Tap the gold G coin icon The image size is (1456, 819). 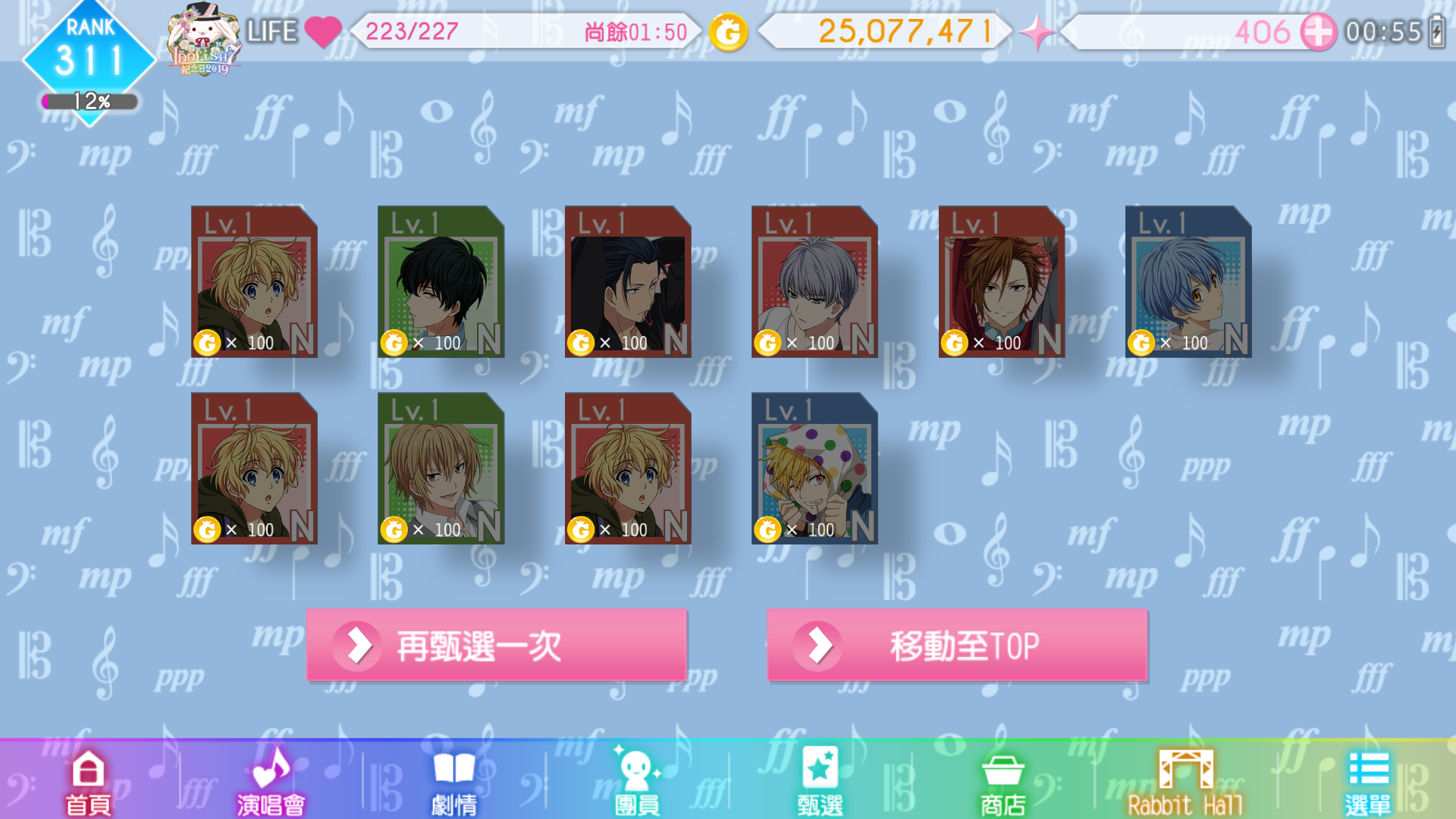tap(728, 32)
